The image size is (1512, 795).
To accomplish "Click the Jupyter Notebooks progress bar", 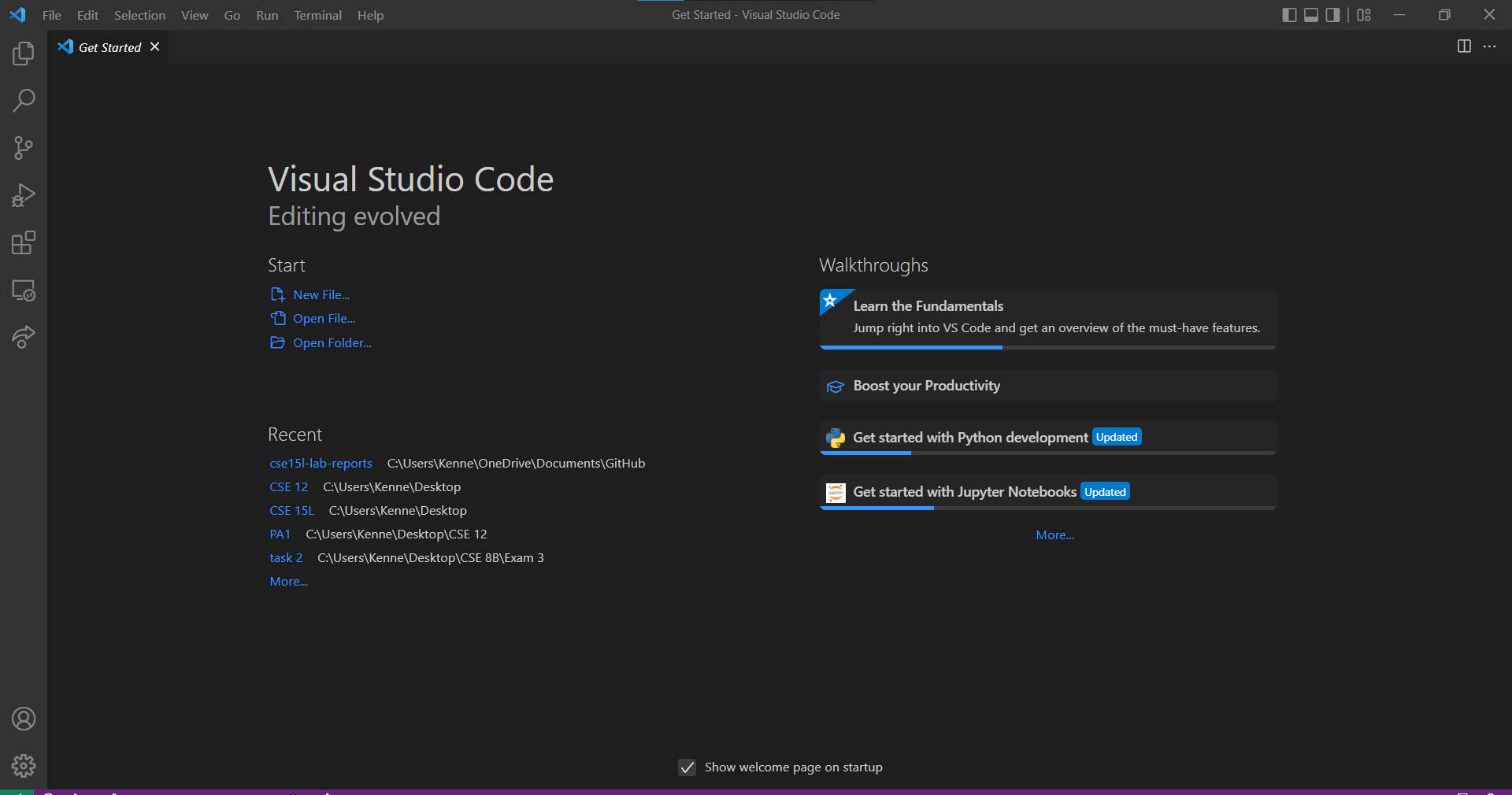I will (1047, 508).
